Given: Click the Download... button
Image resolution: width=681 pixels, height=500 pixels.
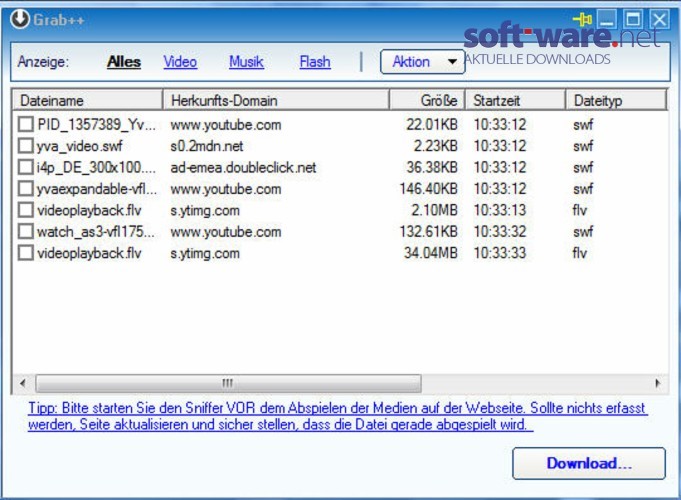Looking at the screenshot, I should point(589,463).
